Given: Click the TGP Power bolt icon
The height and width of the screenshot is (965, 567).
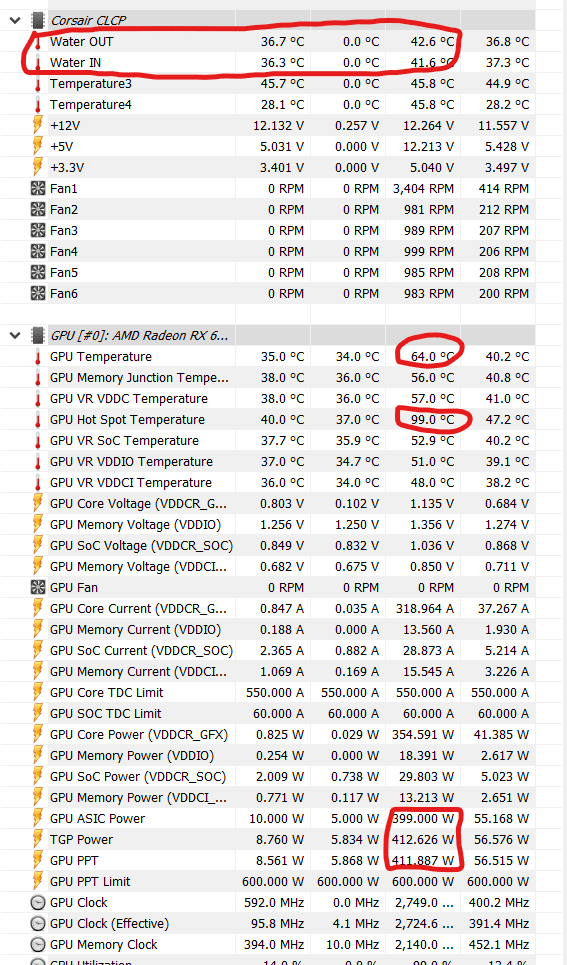Looking at the screenshot, I should point(38,839).
